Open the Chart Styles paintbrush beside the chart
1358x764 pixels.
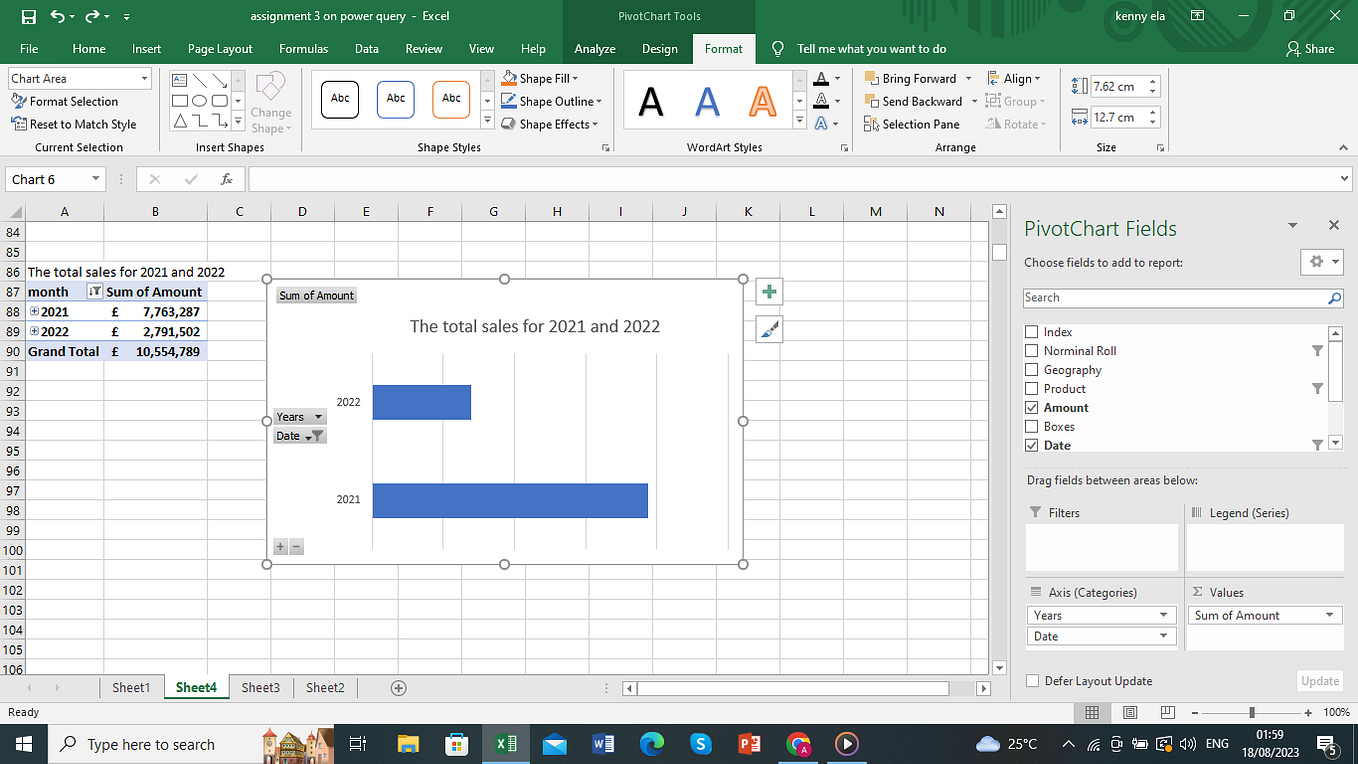768,328
